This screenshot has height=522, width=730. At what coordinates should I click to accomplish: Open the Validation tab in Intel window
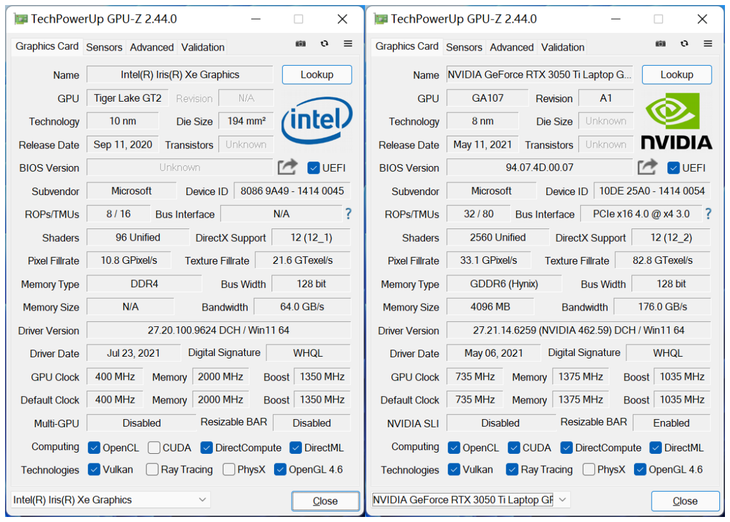(x=203, y=47)
